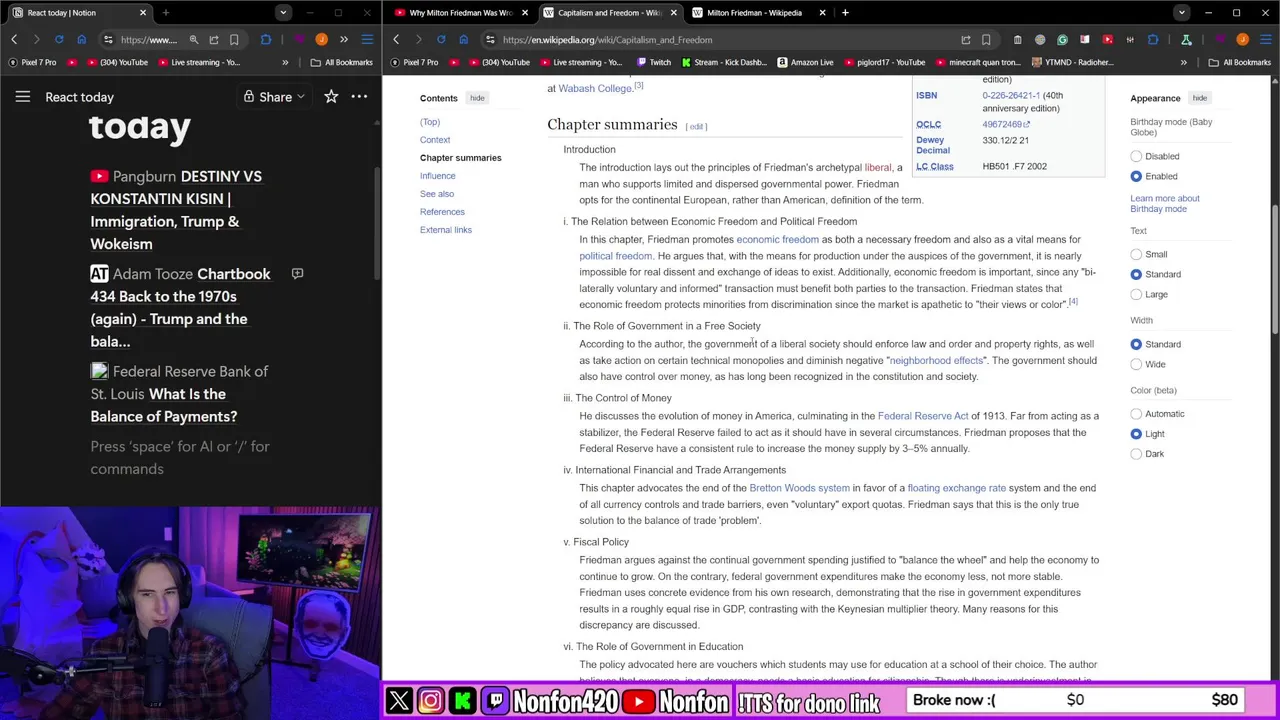Hide the Contents sidebar
The height and width of the screenshot is (720, 1280).
(x=477, y=98)
